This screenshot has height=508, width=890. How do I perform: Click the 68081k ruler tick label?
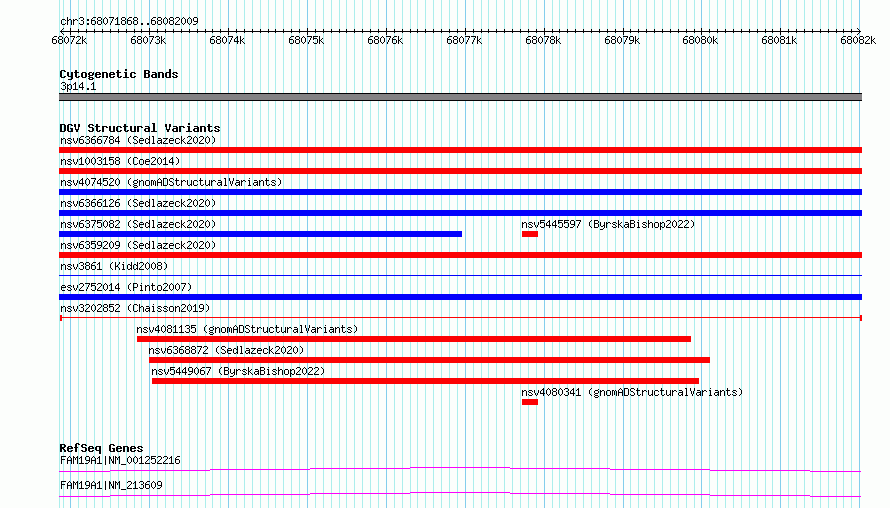(779, 40)
